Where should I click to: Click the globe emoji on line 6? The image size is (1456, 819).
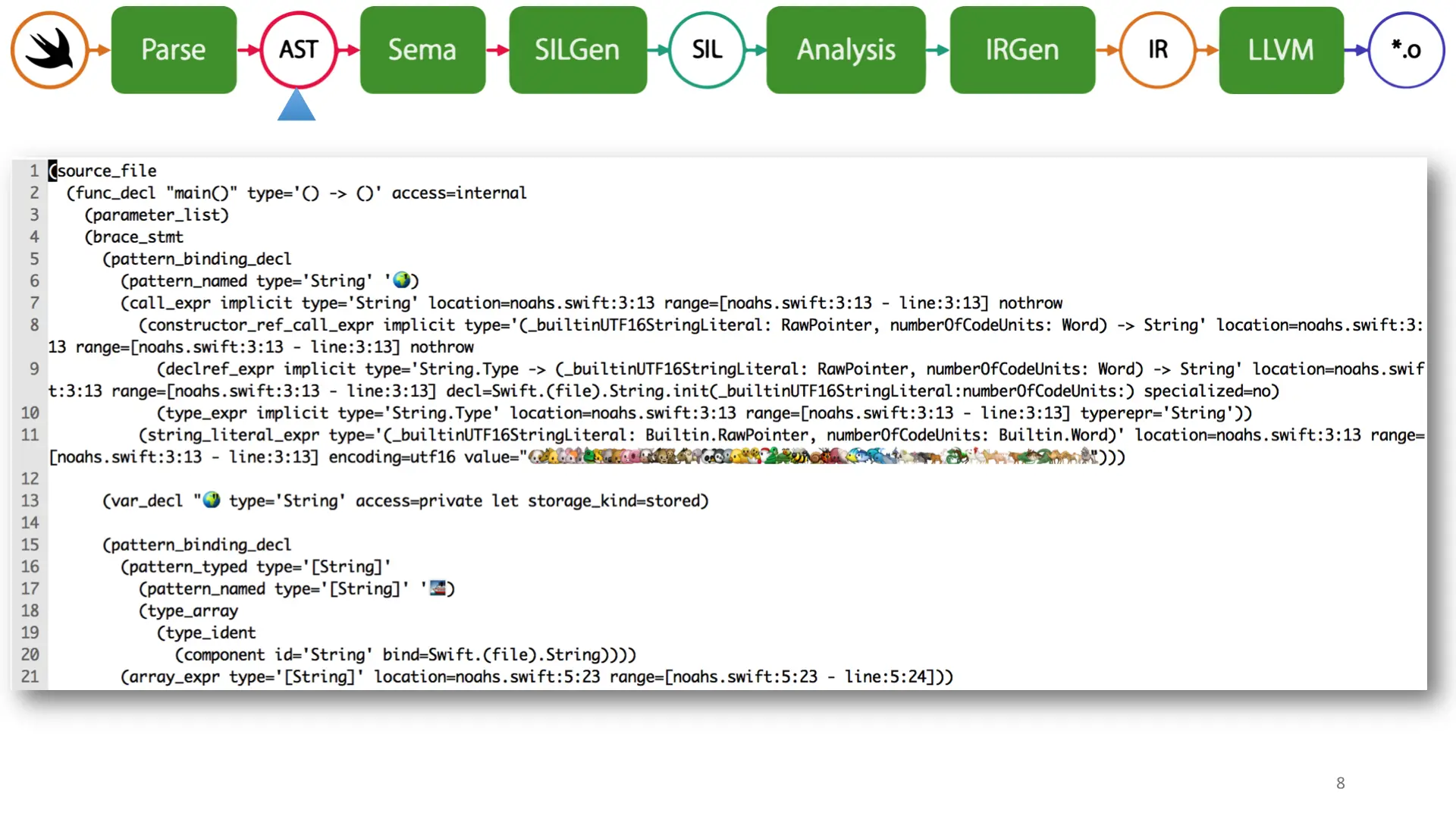pos(402,281)
